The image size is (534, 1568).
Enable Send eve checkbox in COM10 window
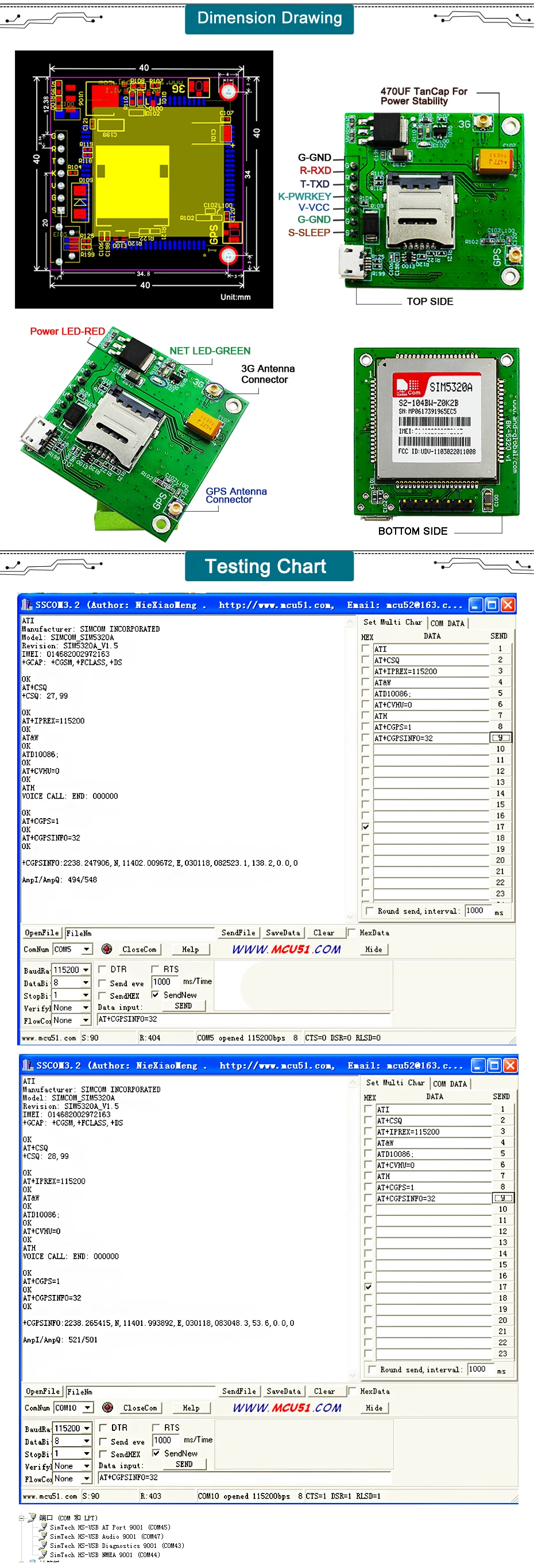coord(103,1441)
